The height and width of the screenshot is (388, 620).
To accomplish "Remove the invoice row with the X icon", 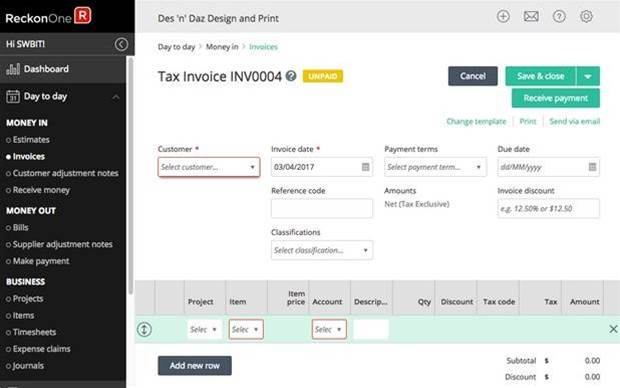I will 613,329.
